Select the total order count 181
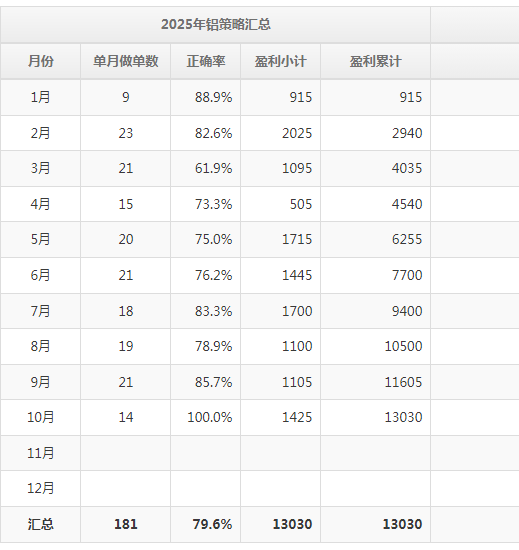This screenshot has height=550, width=519. [x=126, y=524]
